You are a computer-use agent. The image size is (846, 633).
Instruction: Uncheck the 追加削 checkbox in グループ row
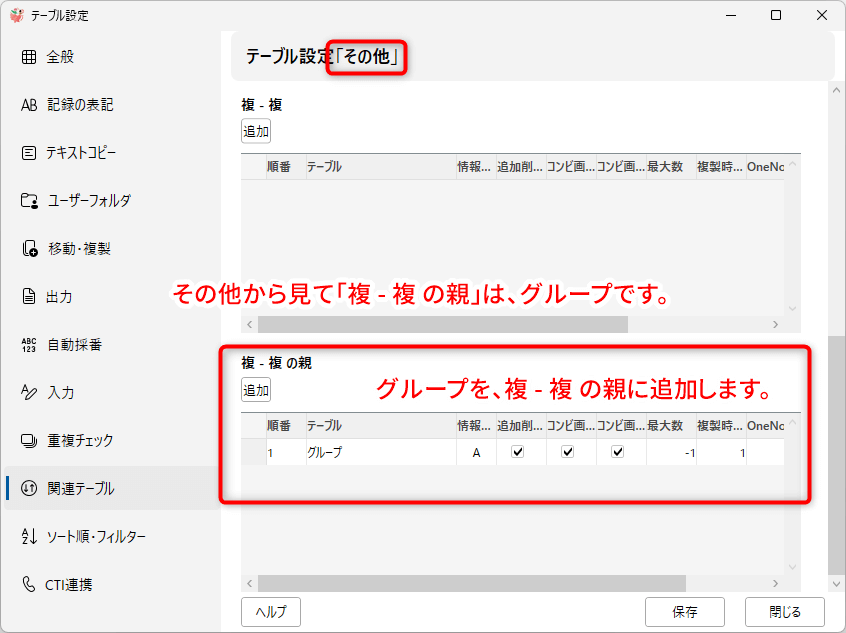(x=518, y=452)
